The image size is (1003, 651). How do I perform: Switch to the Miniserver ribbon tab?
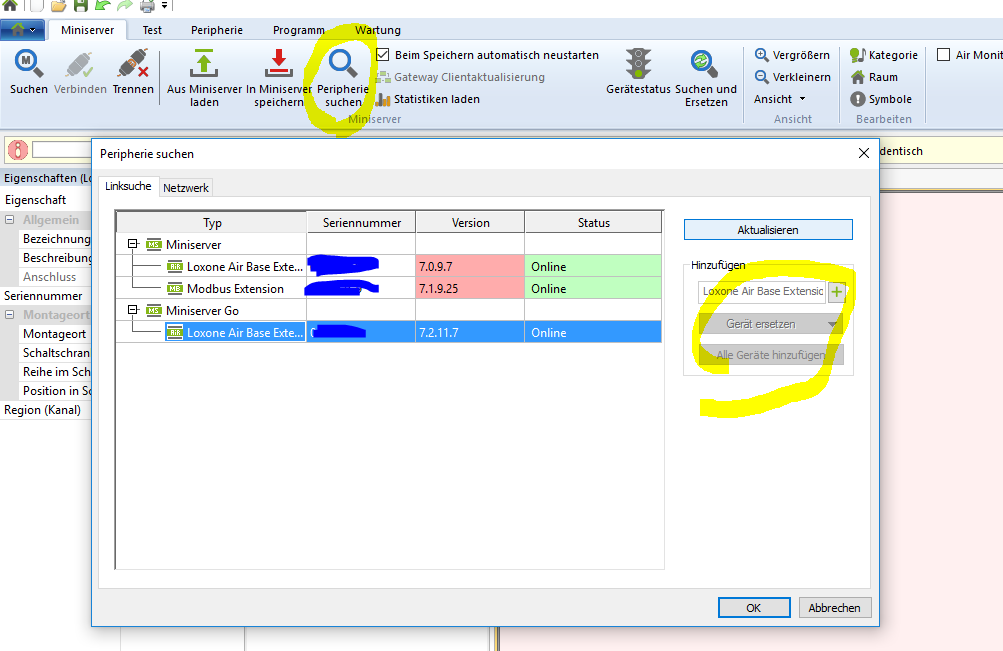[x=88, y=30]
